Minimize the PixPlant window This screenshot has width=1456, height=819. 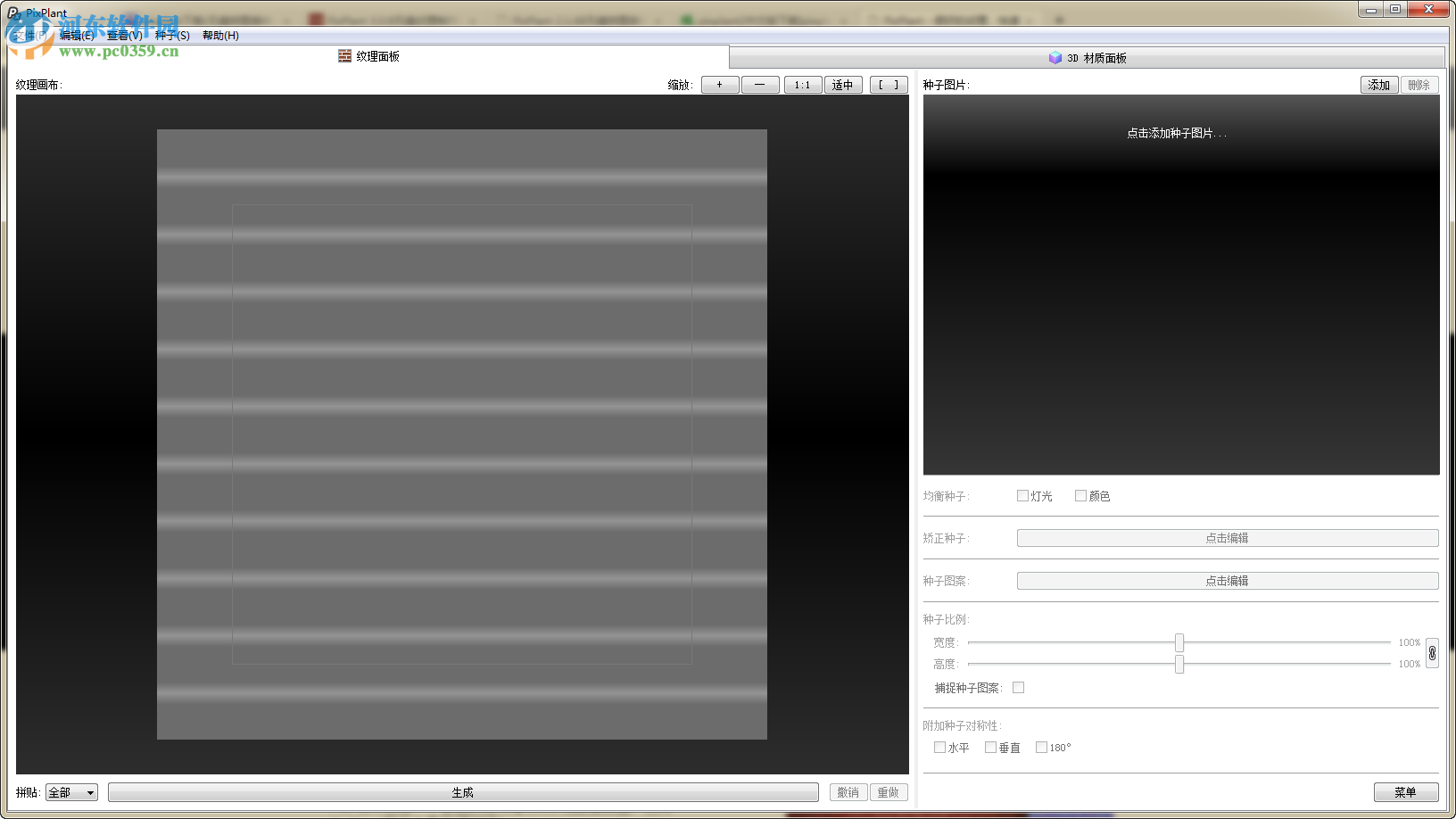1371,10
